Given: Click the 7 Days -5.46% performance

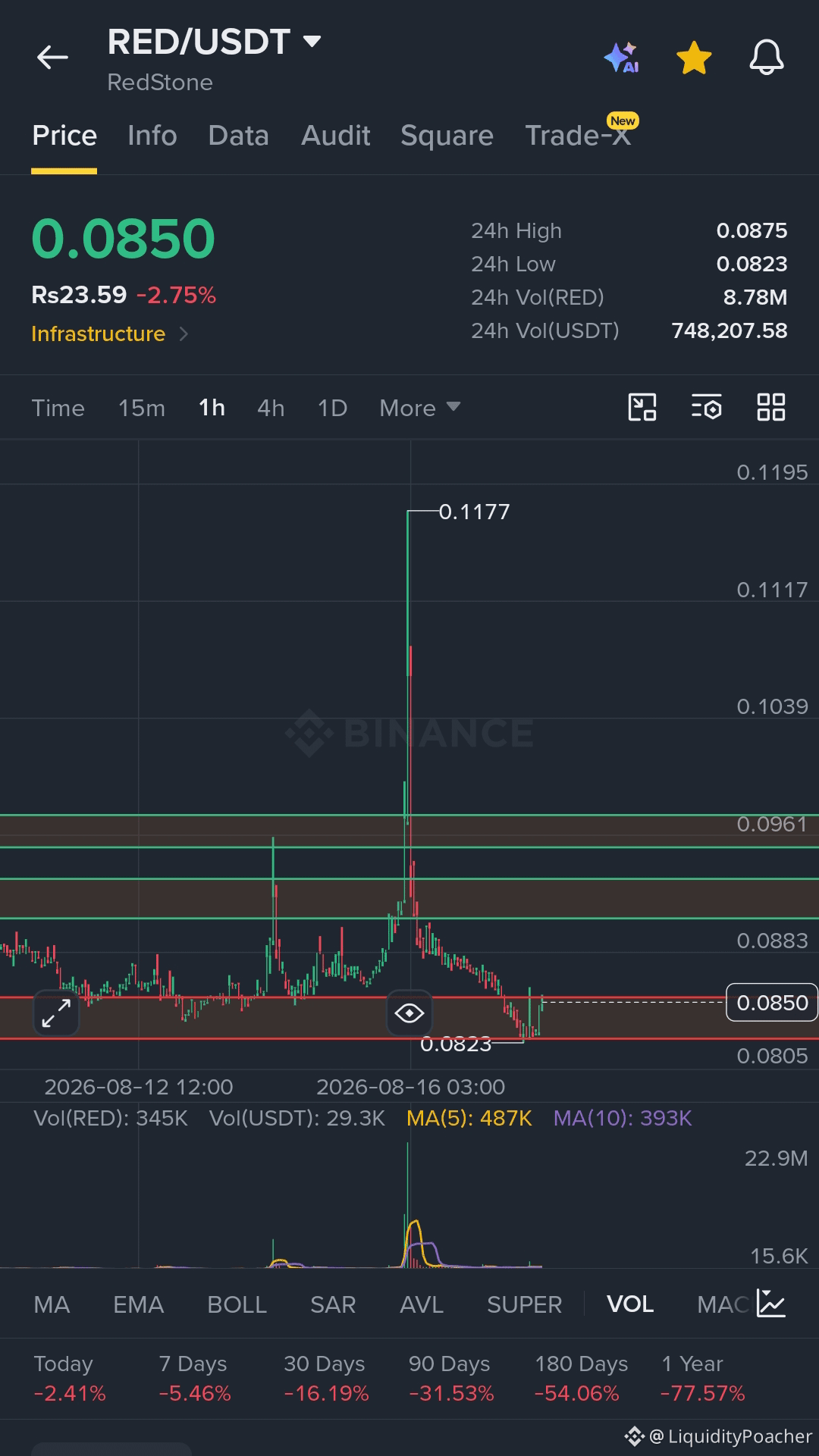Looking at the screenshot, I should pos(195,1378).
